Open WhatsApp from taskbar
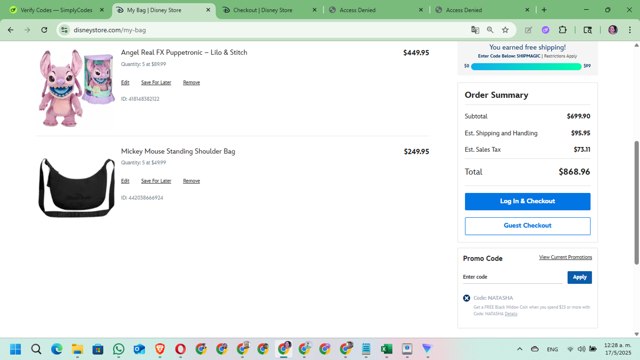Screen dimensions: 640x360 119,349
